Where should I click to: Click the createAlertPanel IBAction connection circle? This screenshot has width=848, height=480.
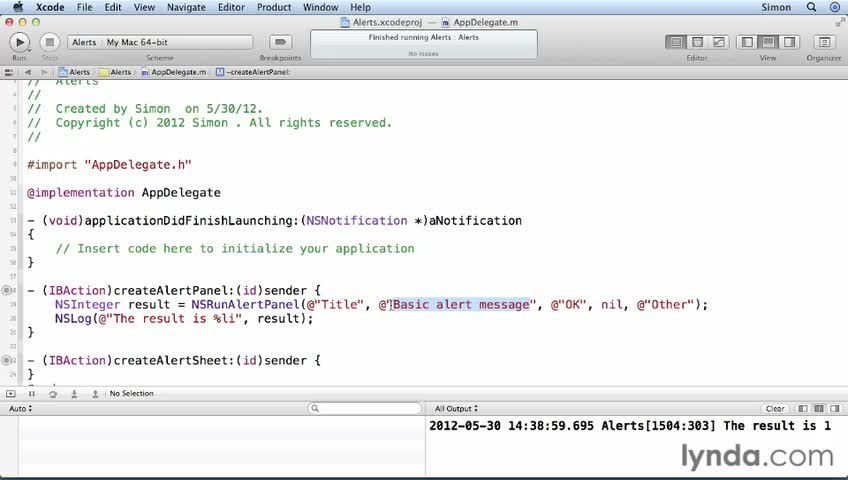(x=6, y=290)
